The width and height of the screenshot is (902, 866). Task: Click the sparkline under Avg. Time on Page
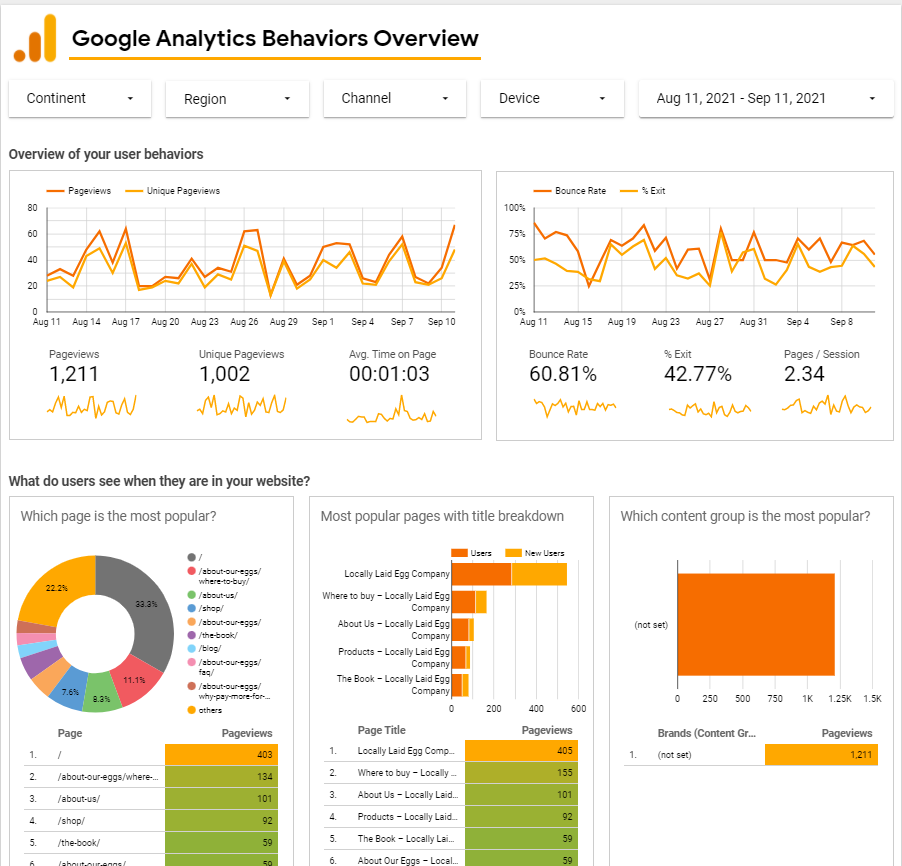coord(391,409)
